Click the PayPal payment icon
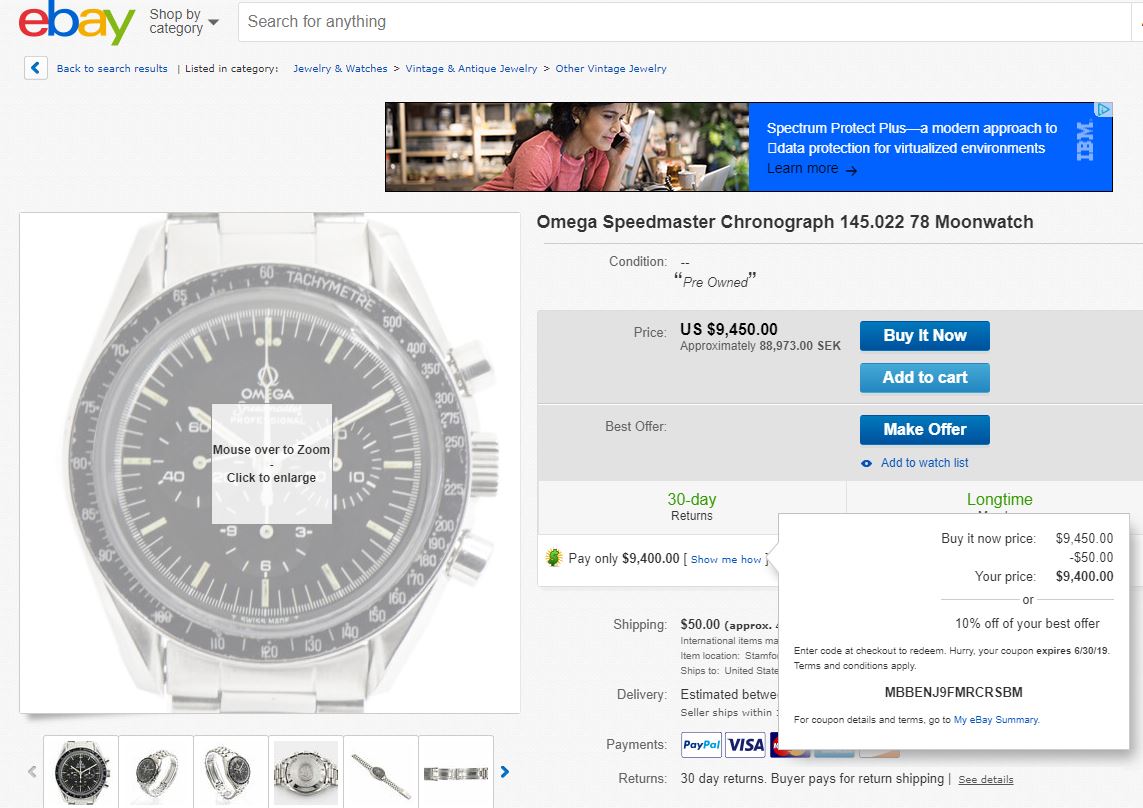The image size is (1143, 808). tap(701, 744)
